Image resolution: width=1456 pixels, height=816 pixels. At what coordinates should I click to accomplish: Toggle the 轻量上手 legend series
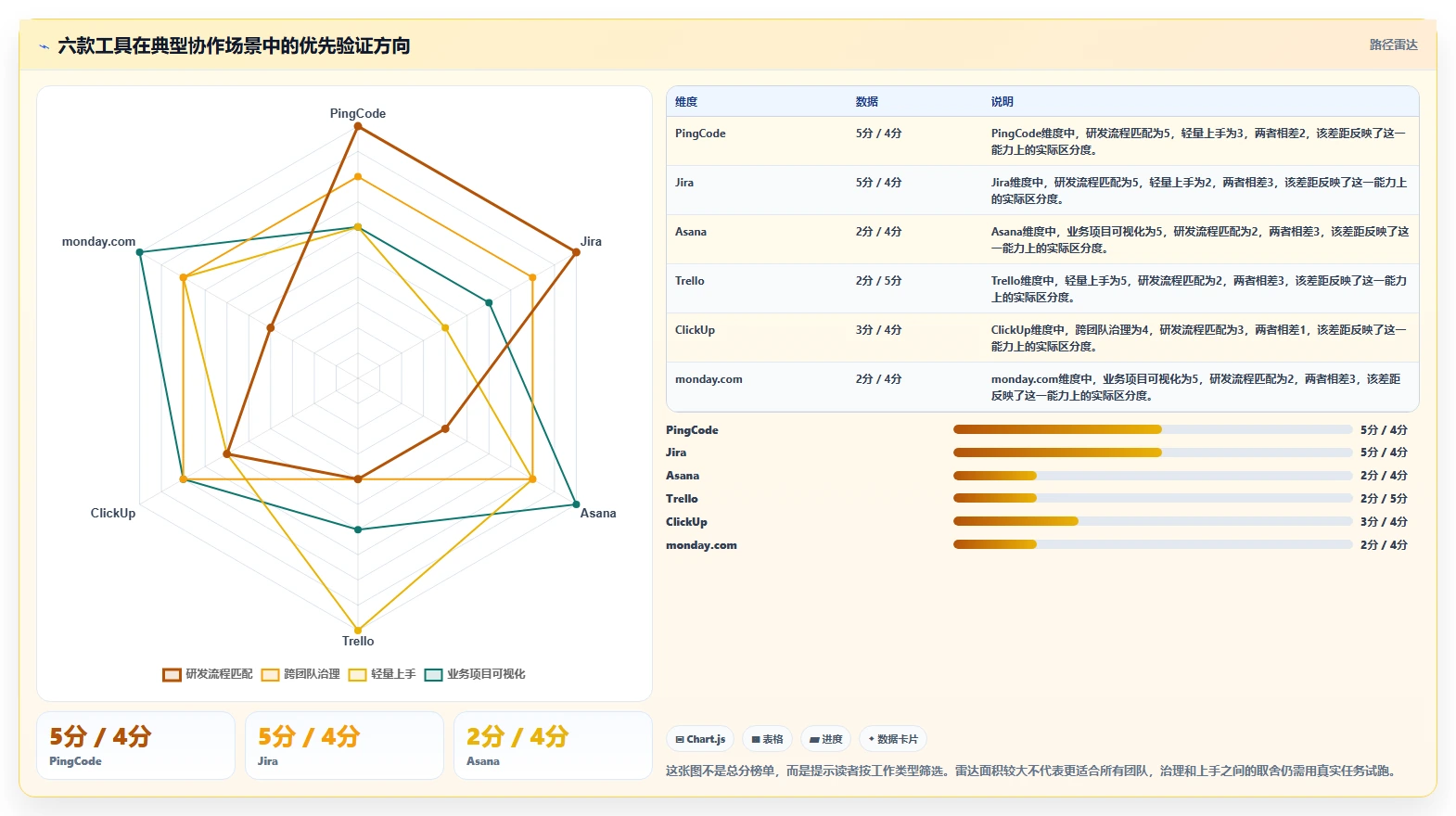pyautogui.click(x=382, y=674)
